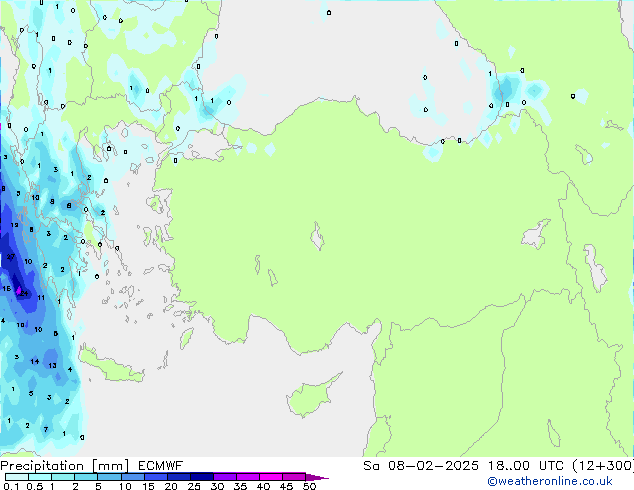Select the 0.5–1 mm legend color swatch
Viewport: 634px width, 490px height.
tap(40, 477)
